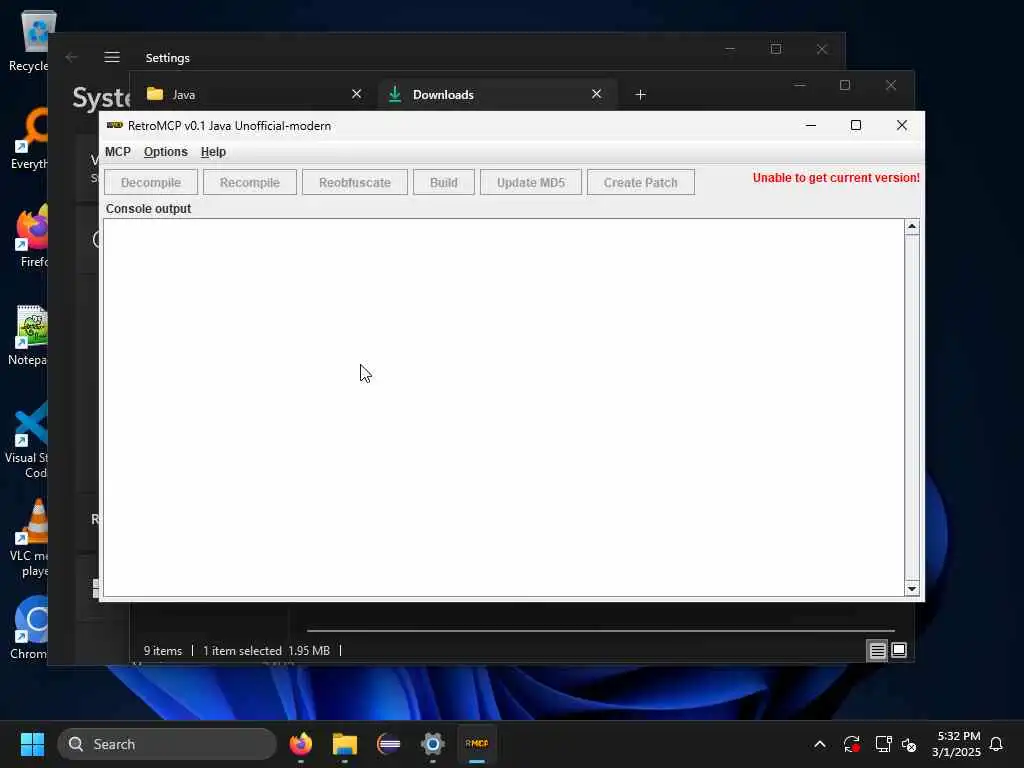
Task: Open the notifications bell
Action: click(996, 744)
